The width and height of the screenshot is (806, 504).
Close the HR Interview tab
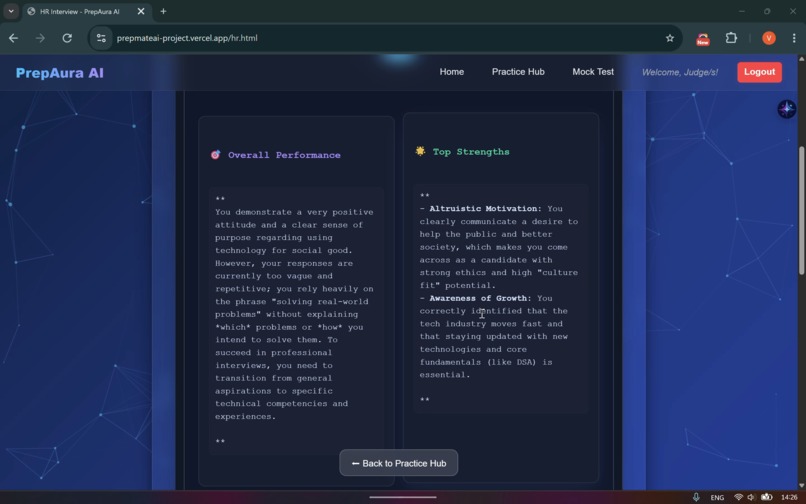140,11
